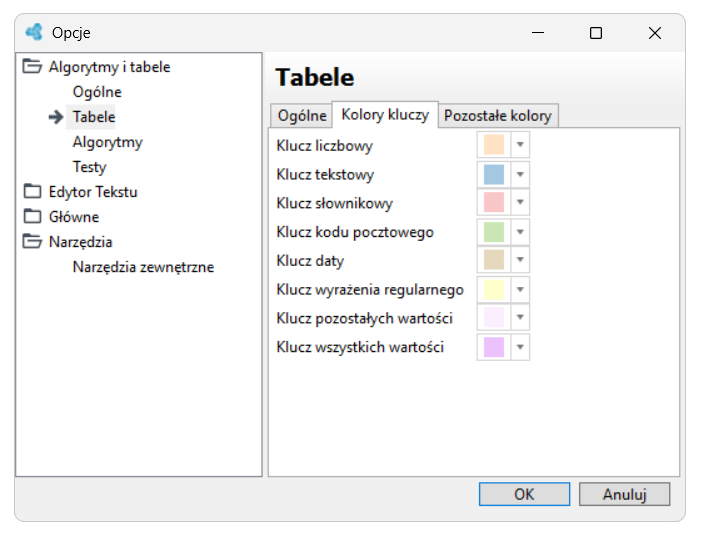
Task: Select Algorytmy in the options tree
Action: (x=107, y=142)
